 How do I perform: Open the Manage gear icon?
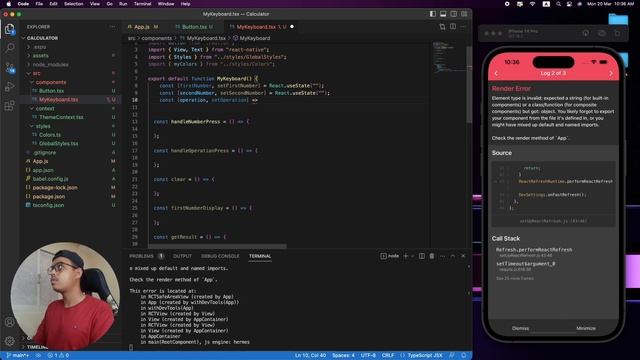click(9, 340)
